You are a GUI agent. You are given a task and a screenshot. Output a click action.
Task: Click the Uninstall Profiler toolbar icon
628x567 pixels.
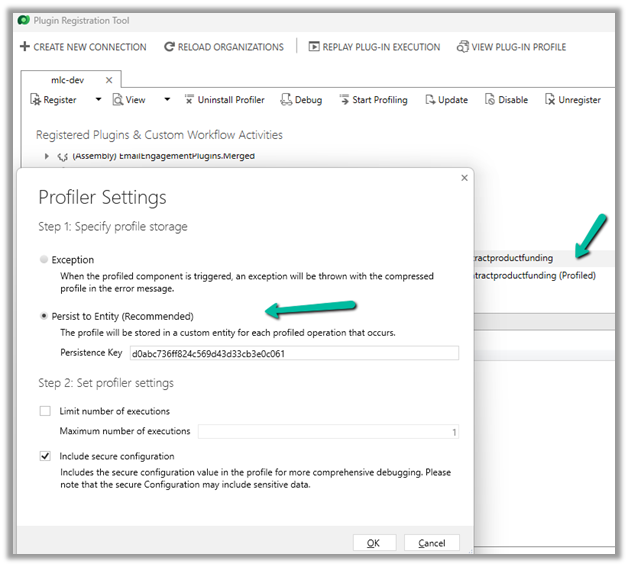click(x=189, y=100)
